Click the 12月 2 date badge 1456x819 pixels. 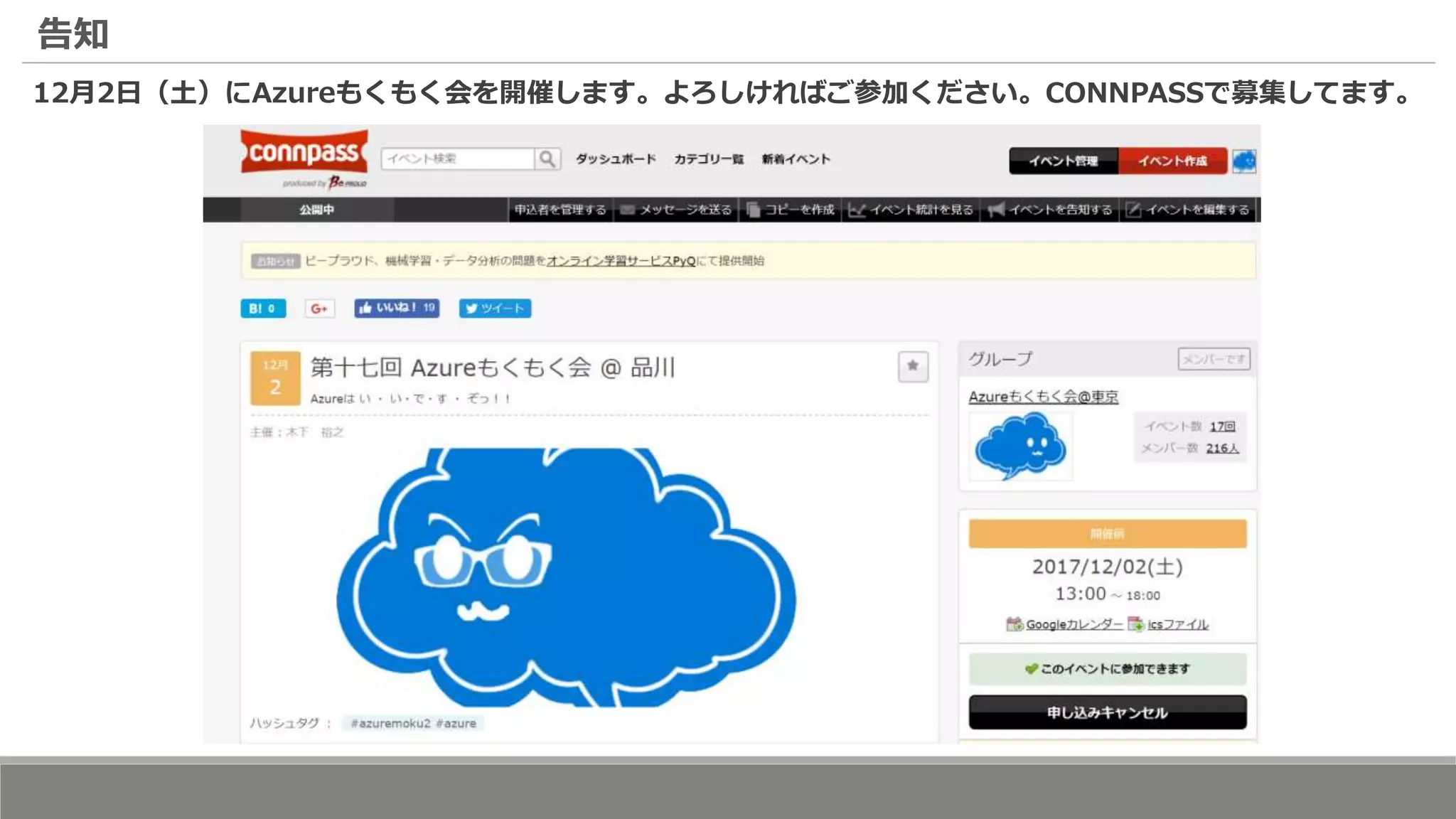[275, 378]
